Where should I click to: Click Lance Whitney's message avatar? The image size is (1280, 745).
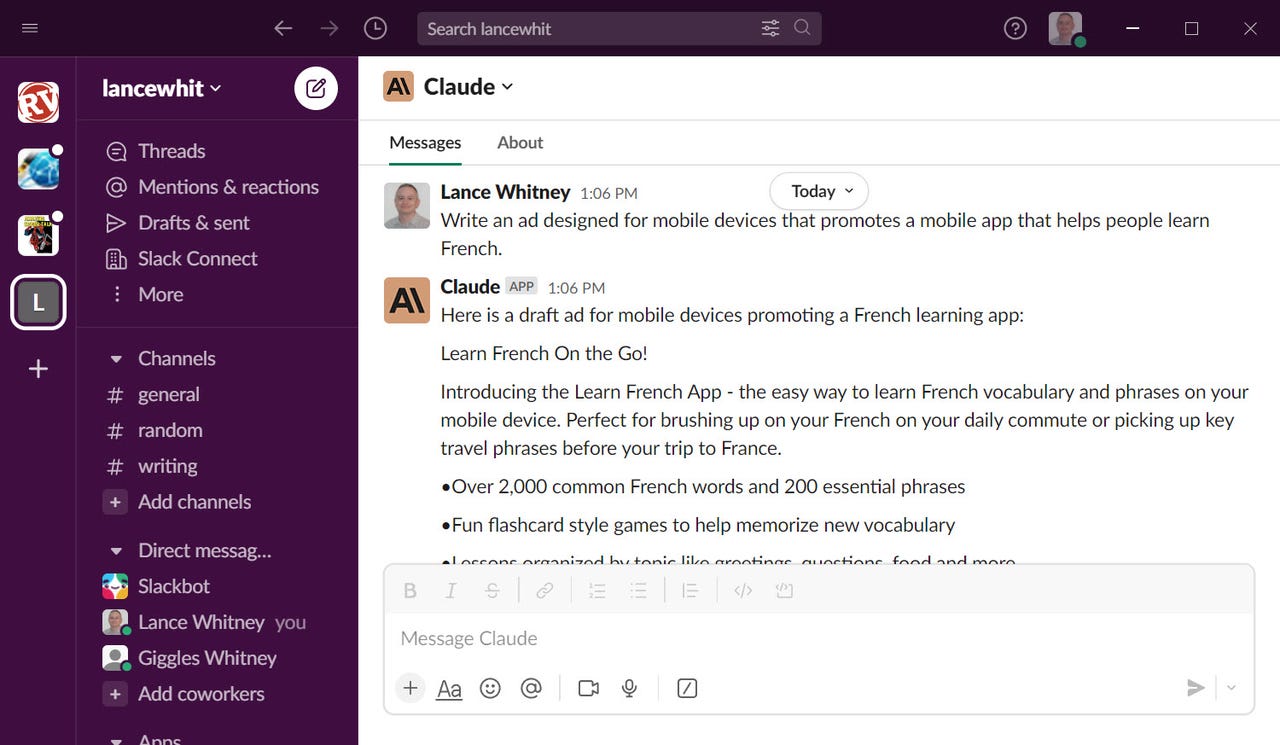(407, 206)
